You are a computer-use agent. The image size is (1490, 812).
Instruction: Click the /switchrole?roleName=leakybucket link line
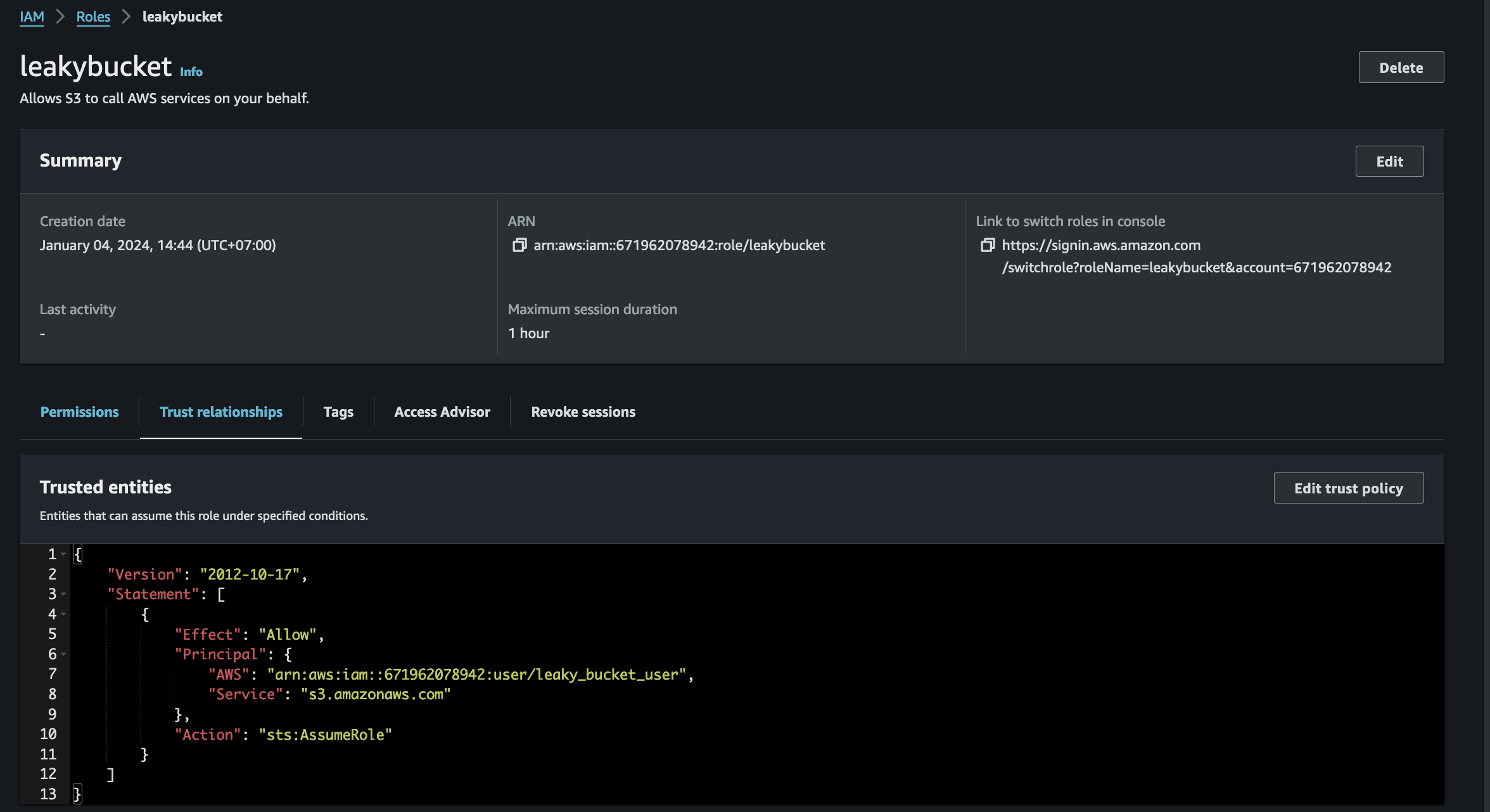pos(1197,267)
